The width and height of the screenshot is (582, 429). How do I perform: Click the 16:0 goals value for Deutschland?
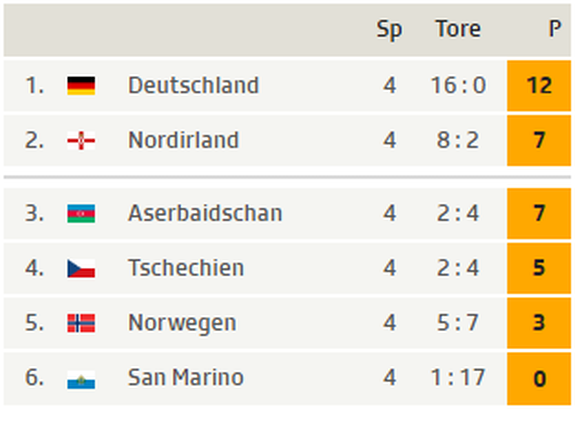pyautogui.click(x=458, y=85)
